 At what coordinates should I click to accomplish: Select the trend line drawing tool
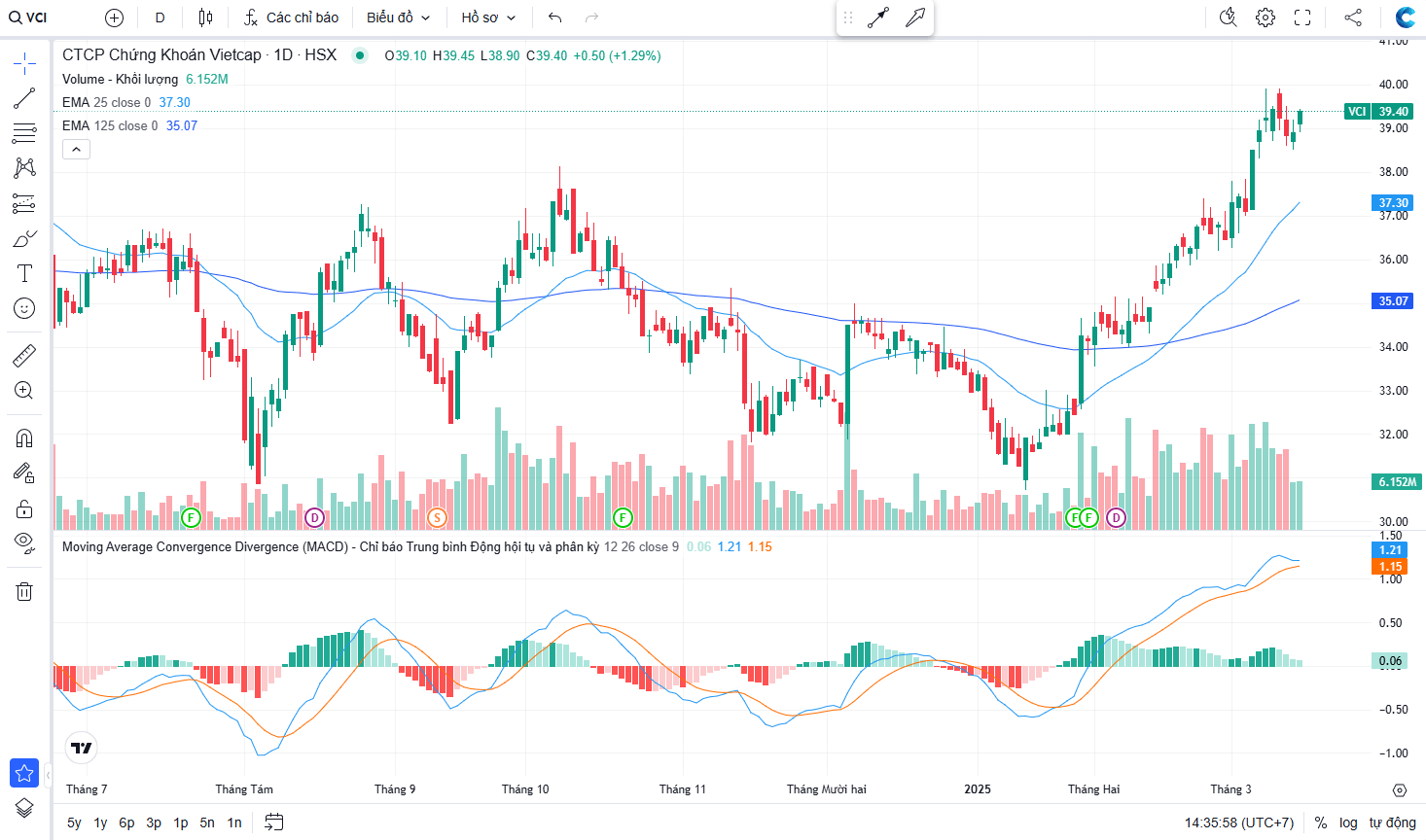tap(24, 98)
